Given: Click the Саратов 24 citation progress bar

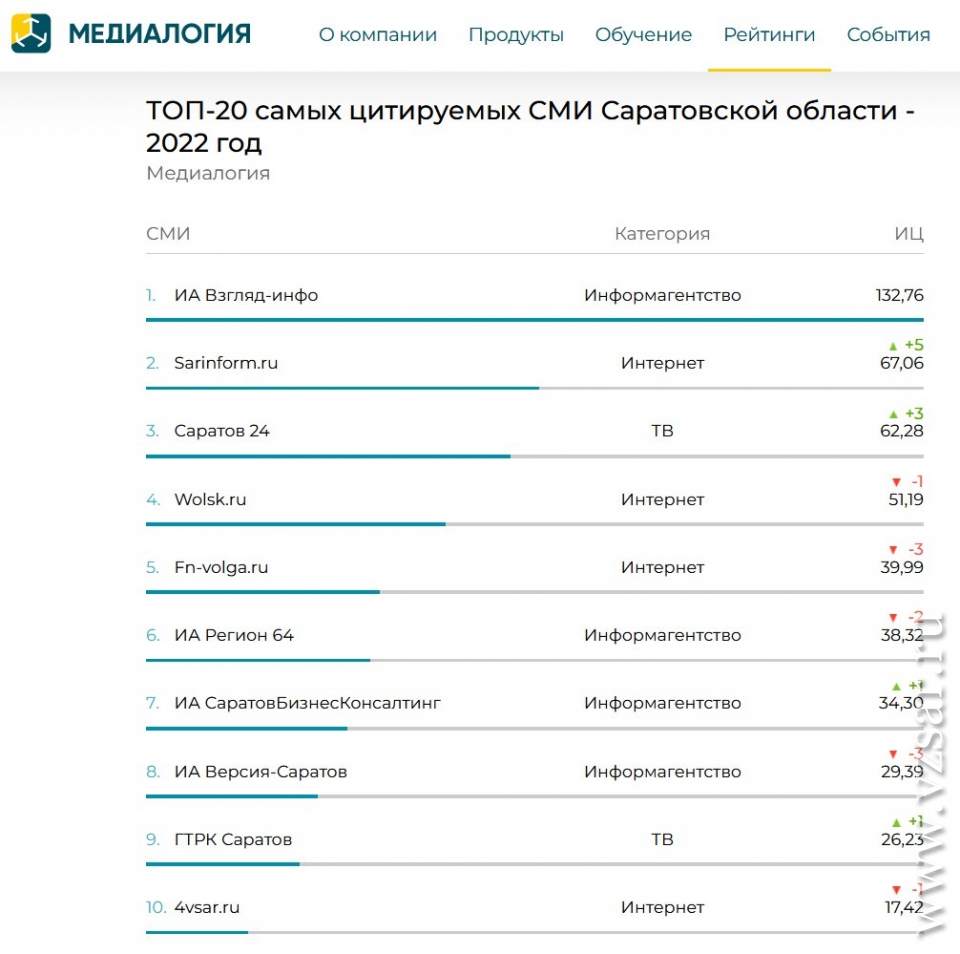Looking at the screenshot, I should tap(534, 457).
